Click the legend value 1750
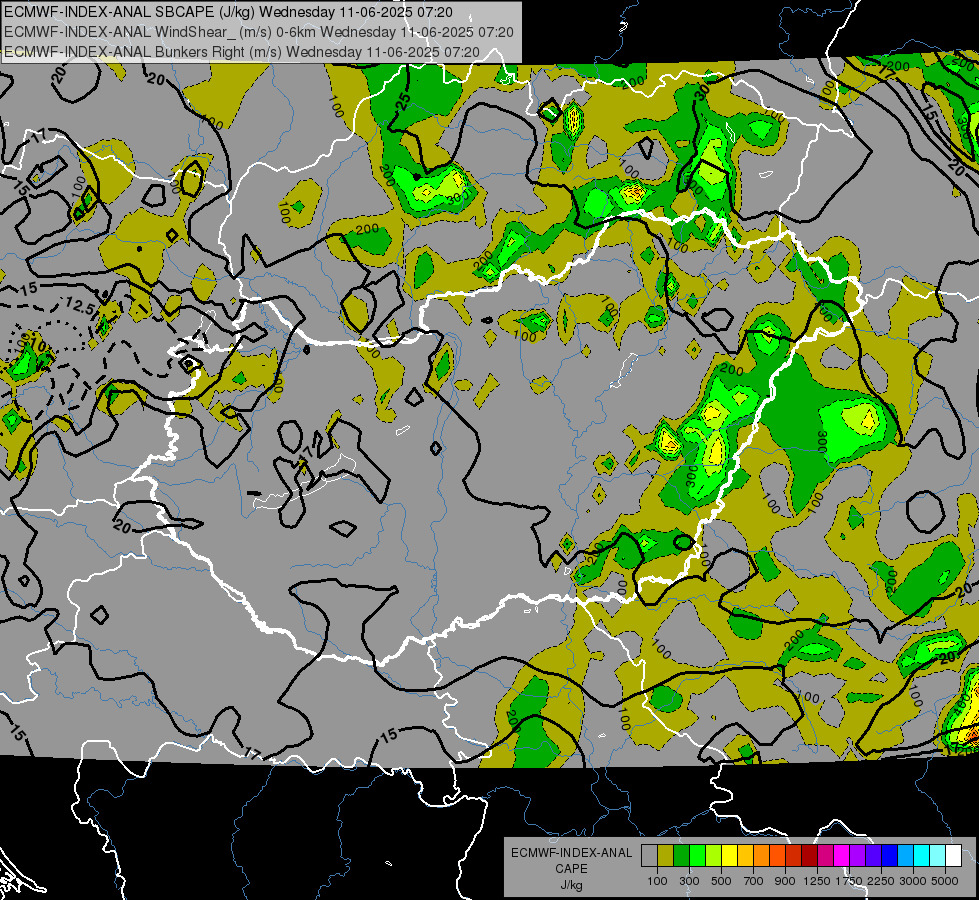This screenshot has height=900, width=979. point(849,881)
